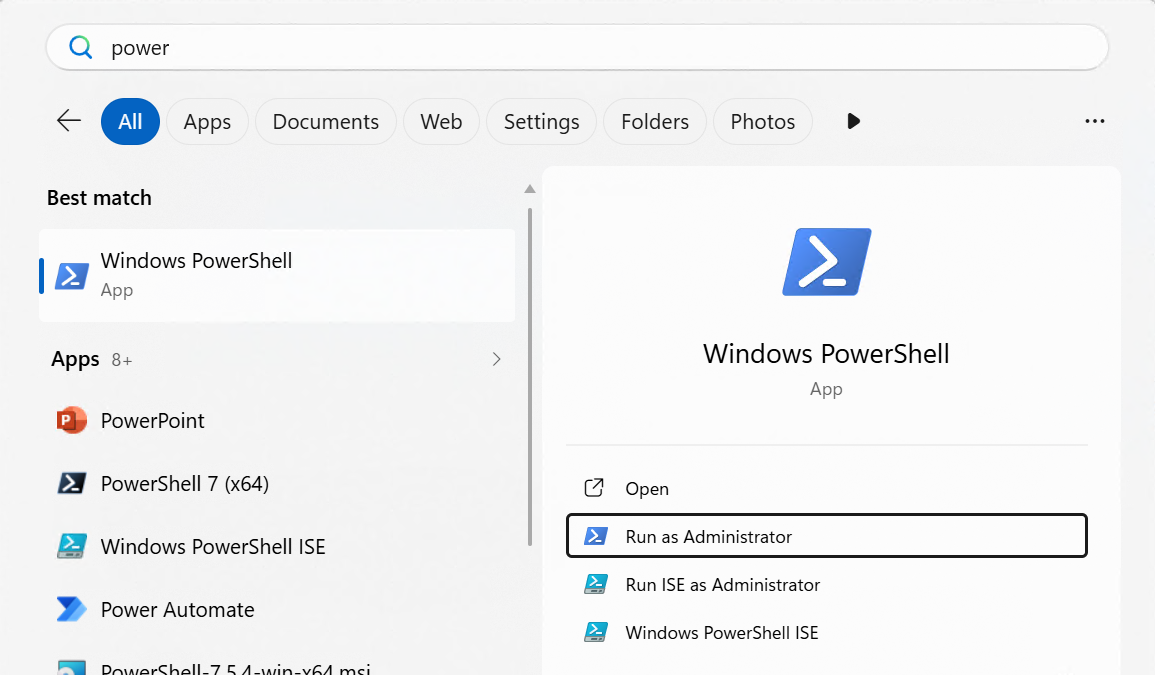
Task: Open Windows PowerShell ISE from Apps list
Action: coord(277,546)
